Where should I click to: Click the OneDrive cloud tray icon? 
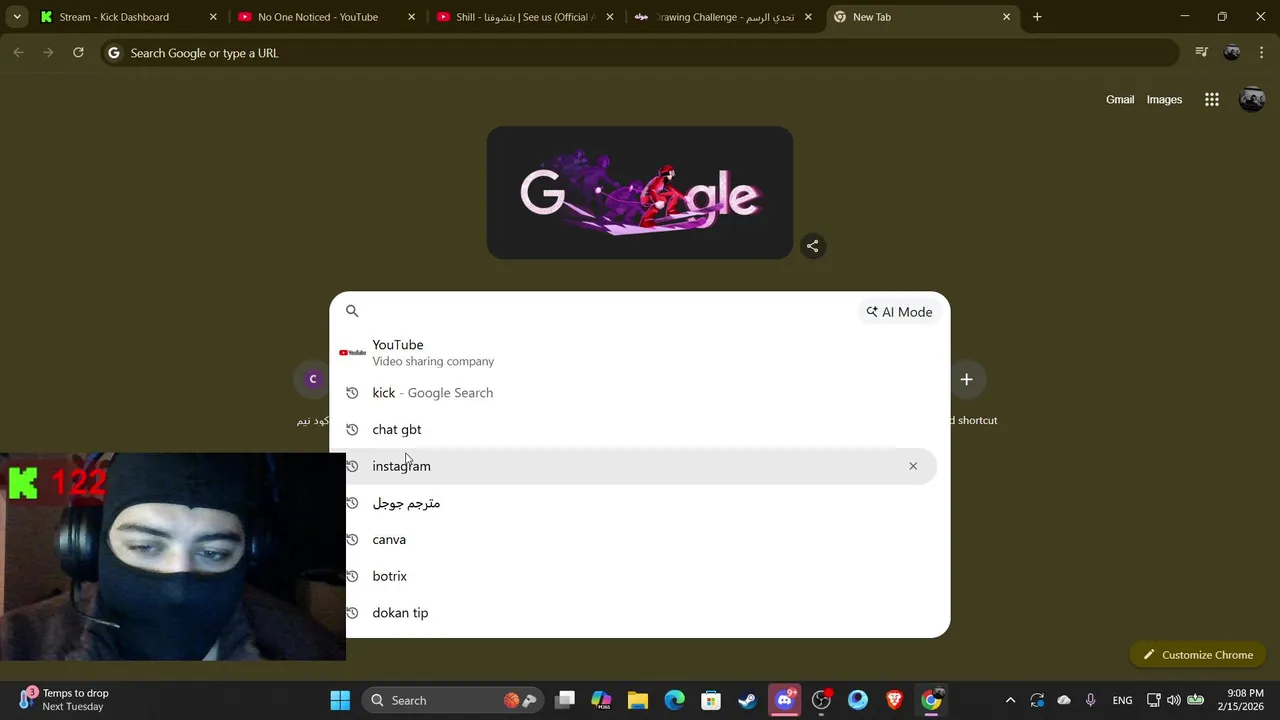(1064, 700)
